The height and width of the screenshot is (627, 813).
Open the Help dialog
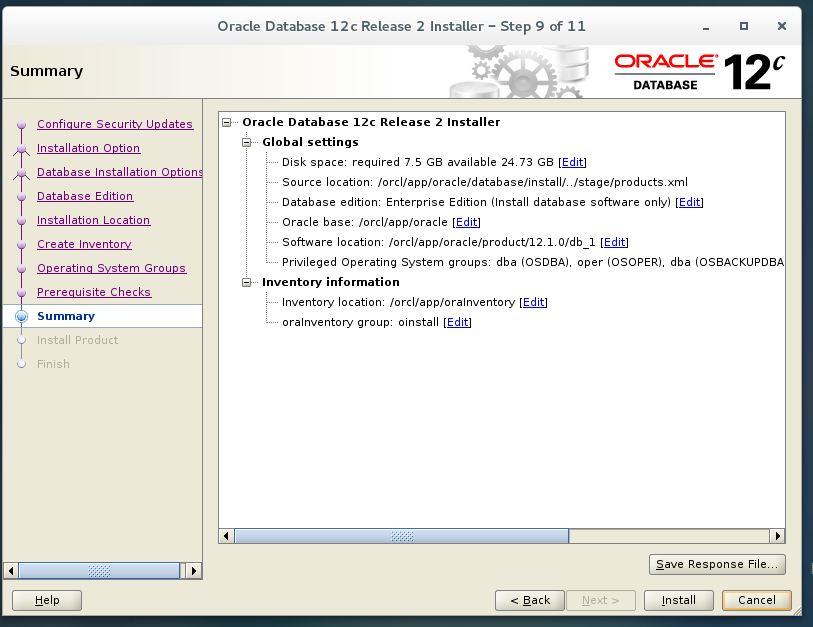pyautogui.click(x=46, y=600)
